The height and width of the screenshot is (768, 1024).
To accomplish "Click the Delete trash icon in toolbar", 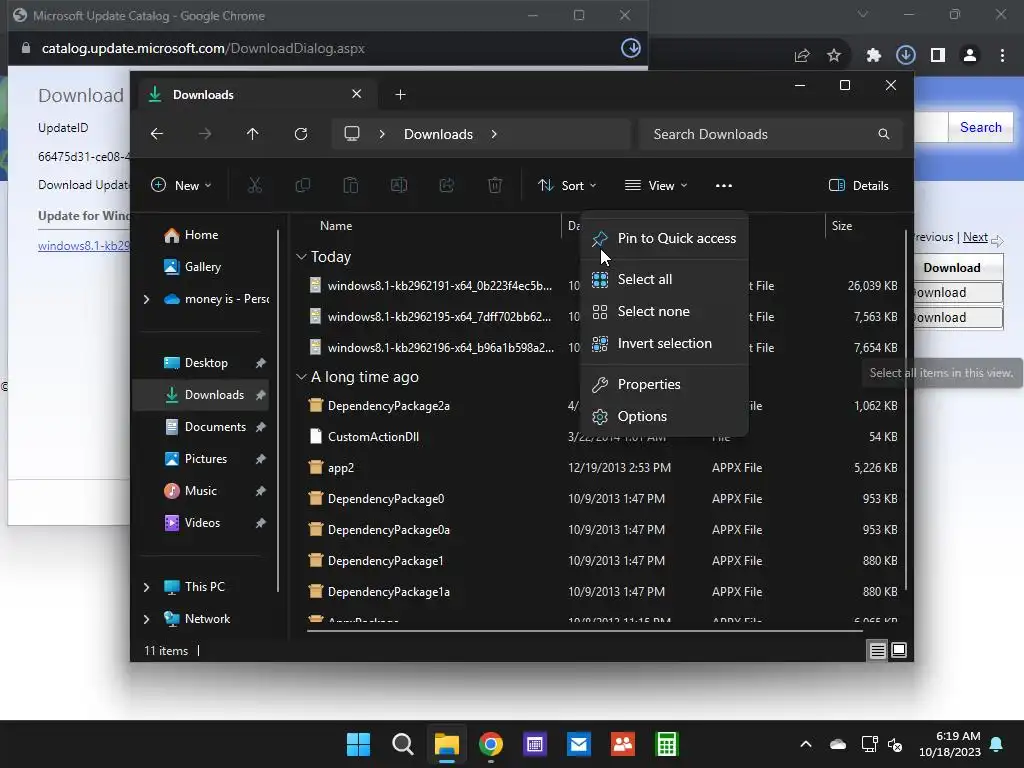I will click(495, 185).
